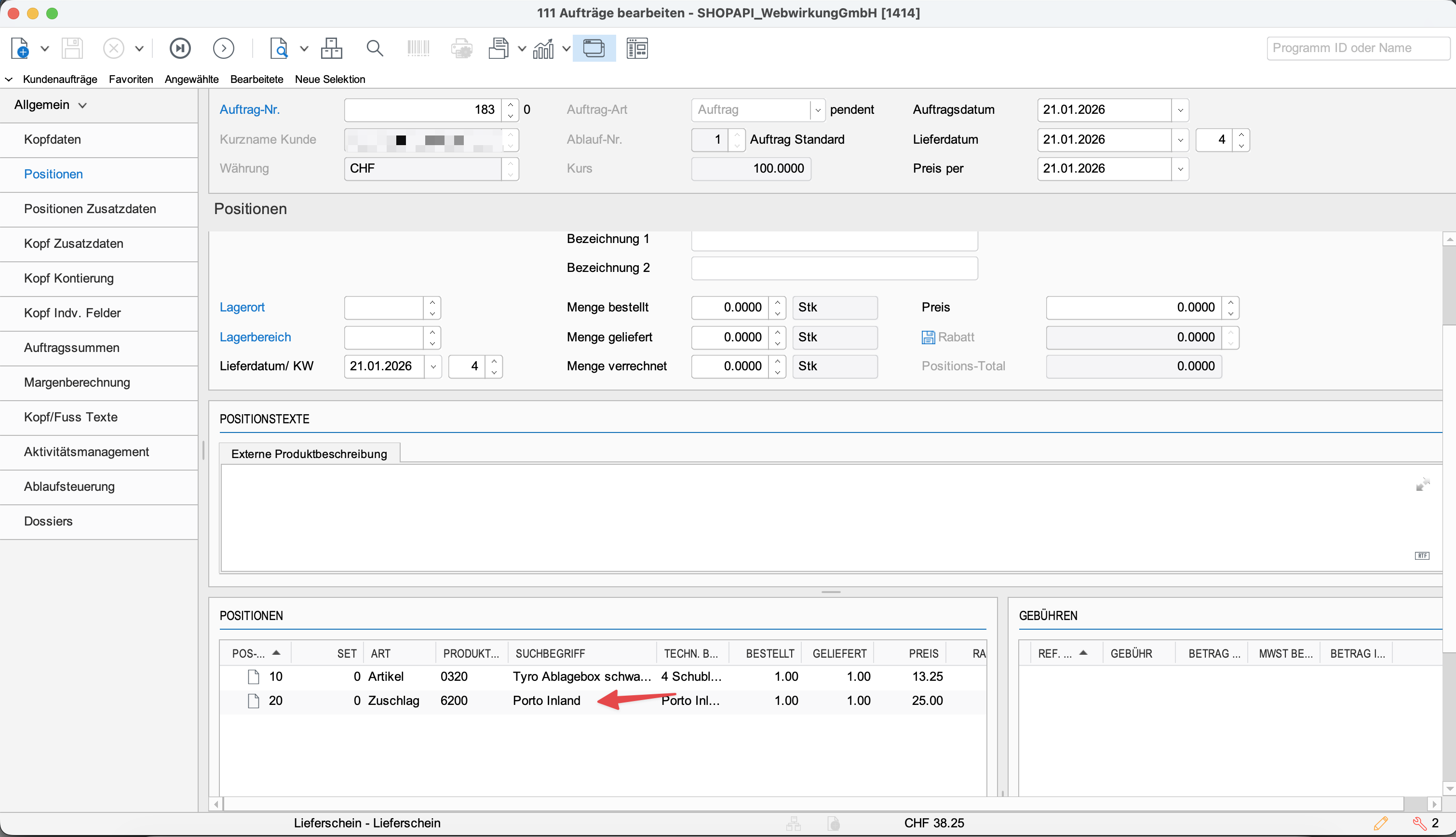Screen dimensions: 1456x837
Task: Click the new document icon in toolbar
Action: (20, 48)
